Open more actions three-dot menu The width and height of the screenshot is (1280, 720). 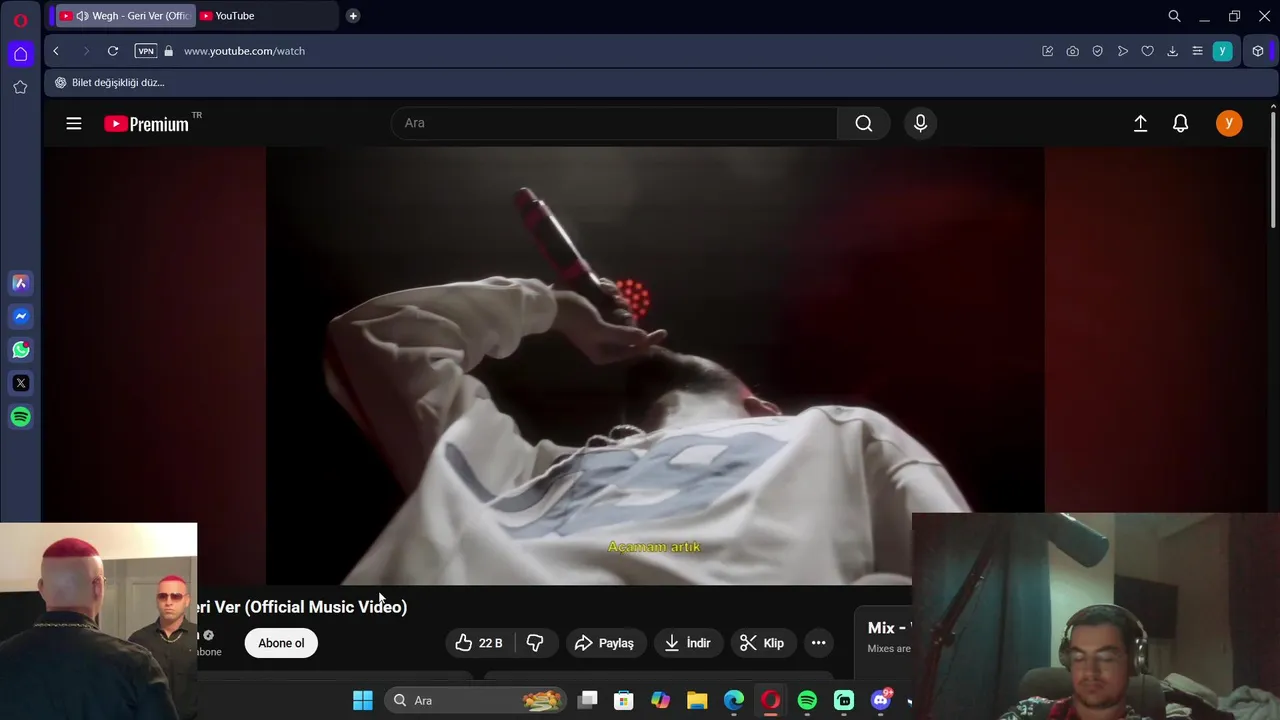pos(818,643)
